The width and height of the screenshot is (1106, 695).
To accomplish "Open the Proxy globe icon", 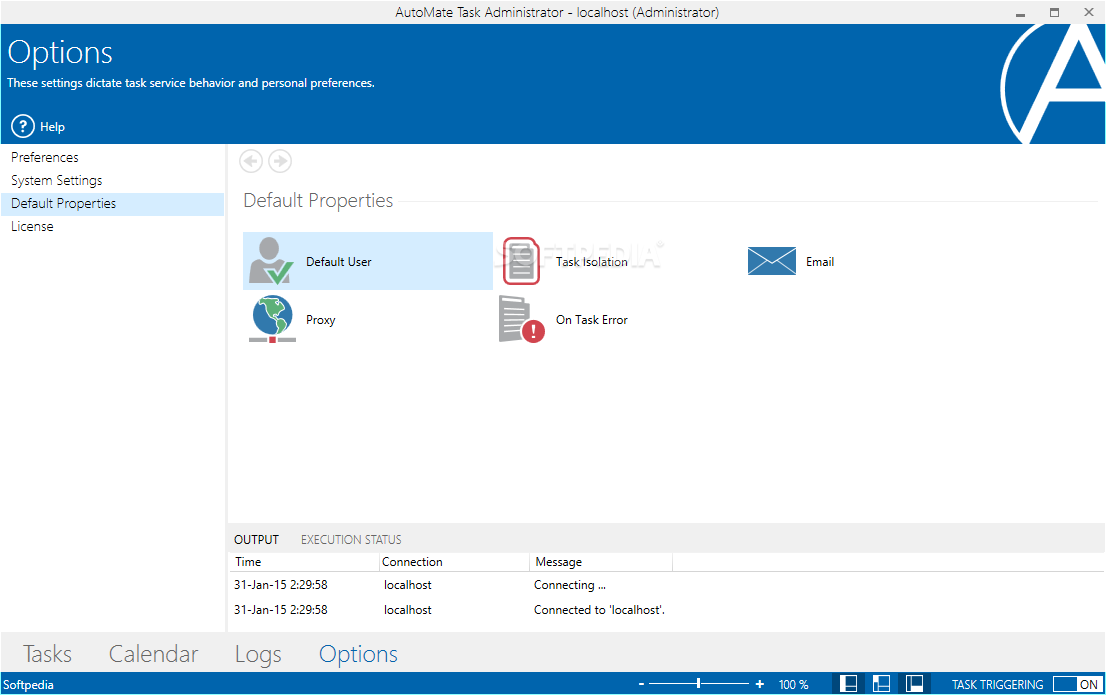I will (x=272, y=319).
